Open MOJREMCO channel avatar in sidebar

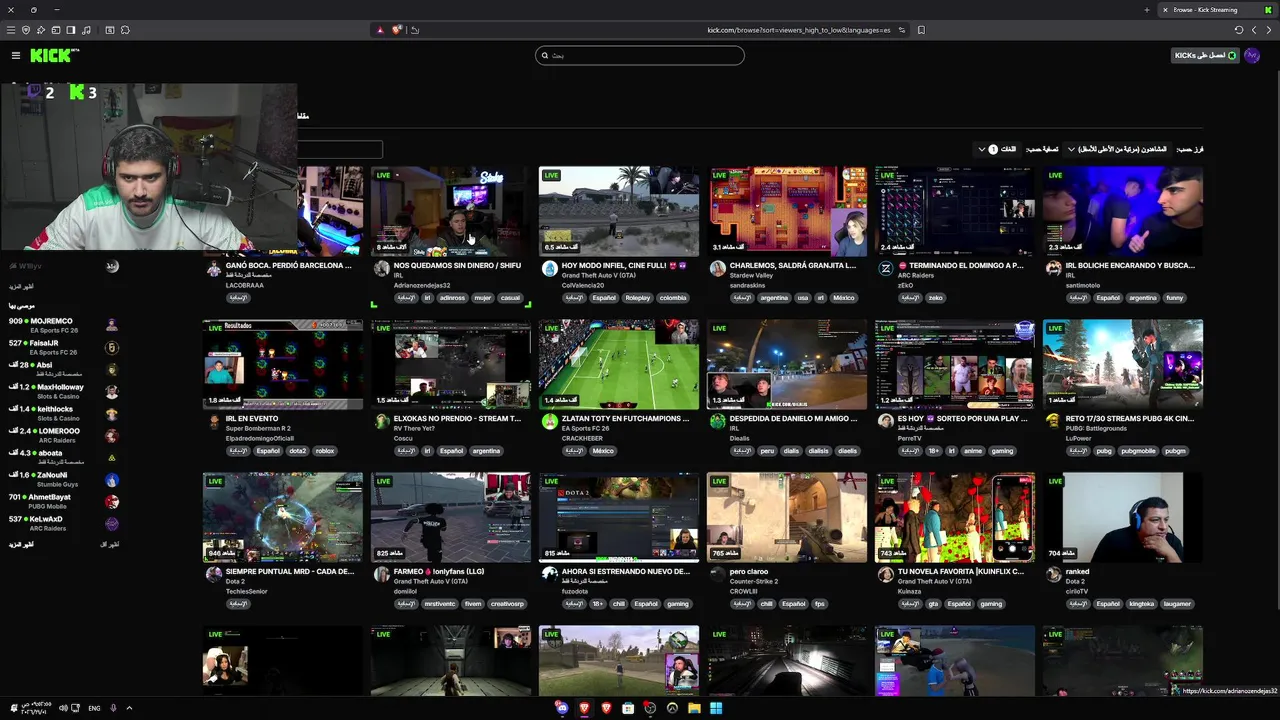tap(112, 326)
